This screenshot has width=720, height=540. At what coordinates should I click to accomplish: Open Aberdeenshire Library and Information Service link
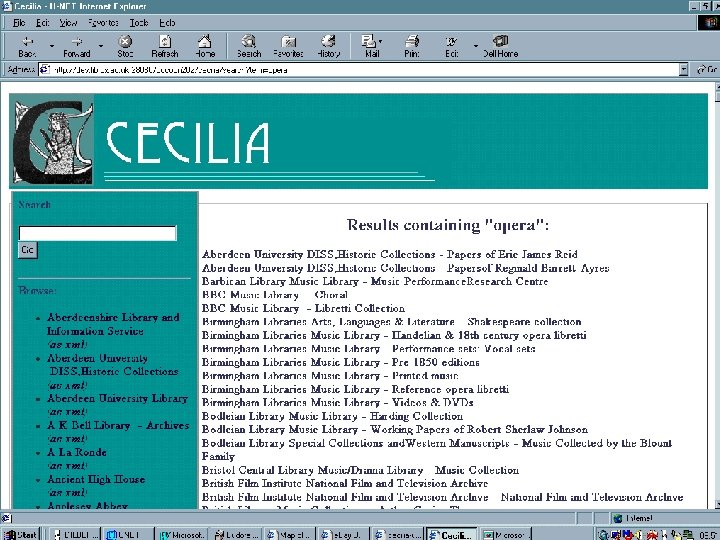pyautogui.click(x=113, y=324)
